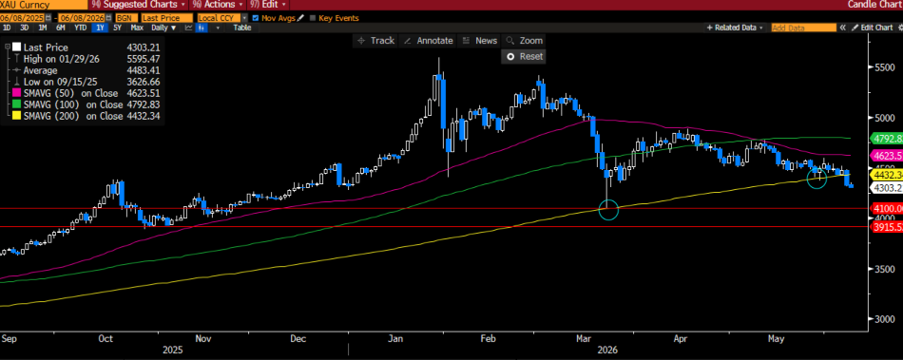Click the Add Data input field
This screenshot has height=360, width=903.
pos(803,28)
